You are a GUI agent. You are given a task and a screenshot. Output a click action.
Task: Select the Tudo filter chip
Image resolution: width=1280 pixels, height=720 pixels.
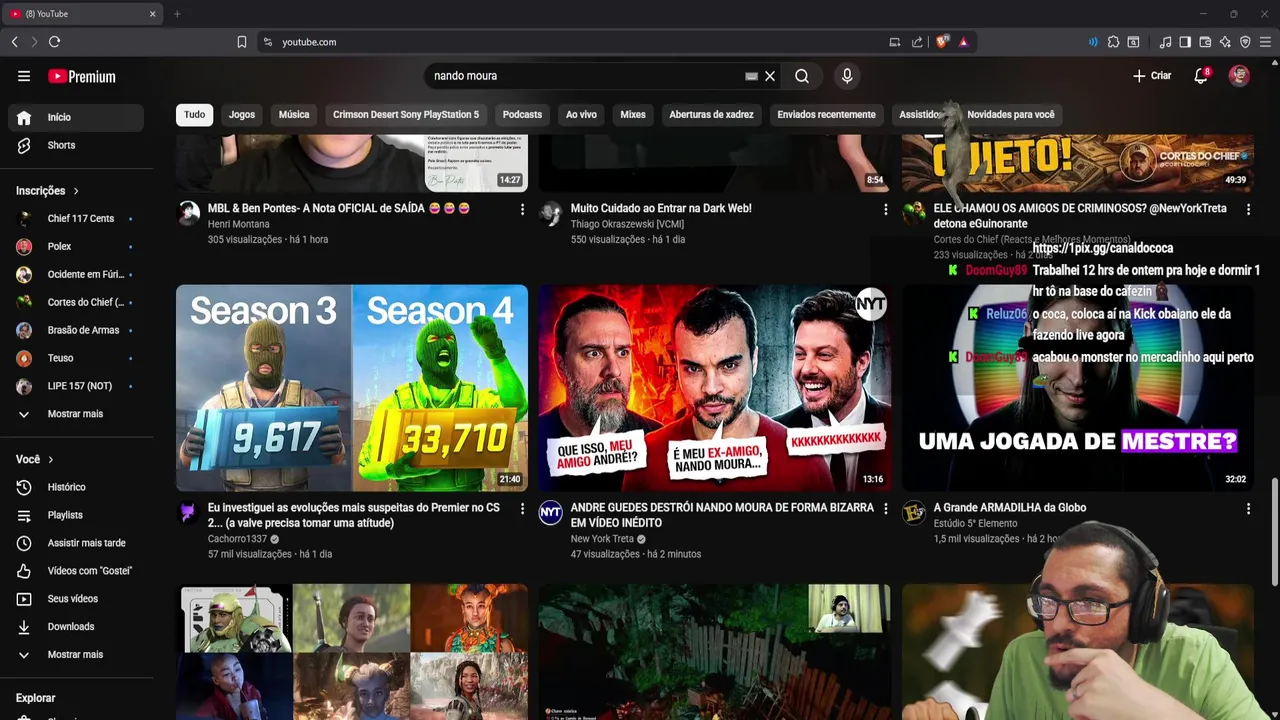click(x=195, y=114)
